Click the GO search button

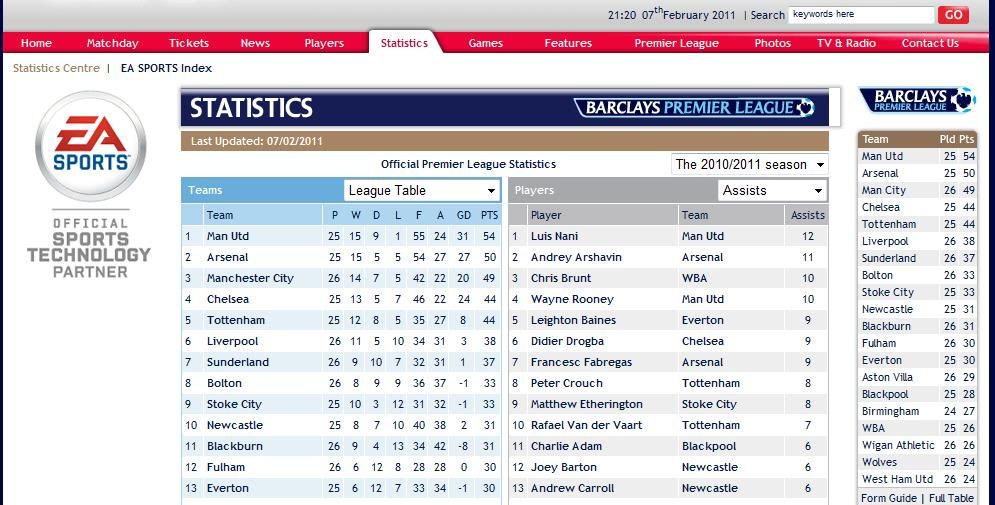click(x=954, y=15)
